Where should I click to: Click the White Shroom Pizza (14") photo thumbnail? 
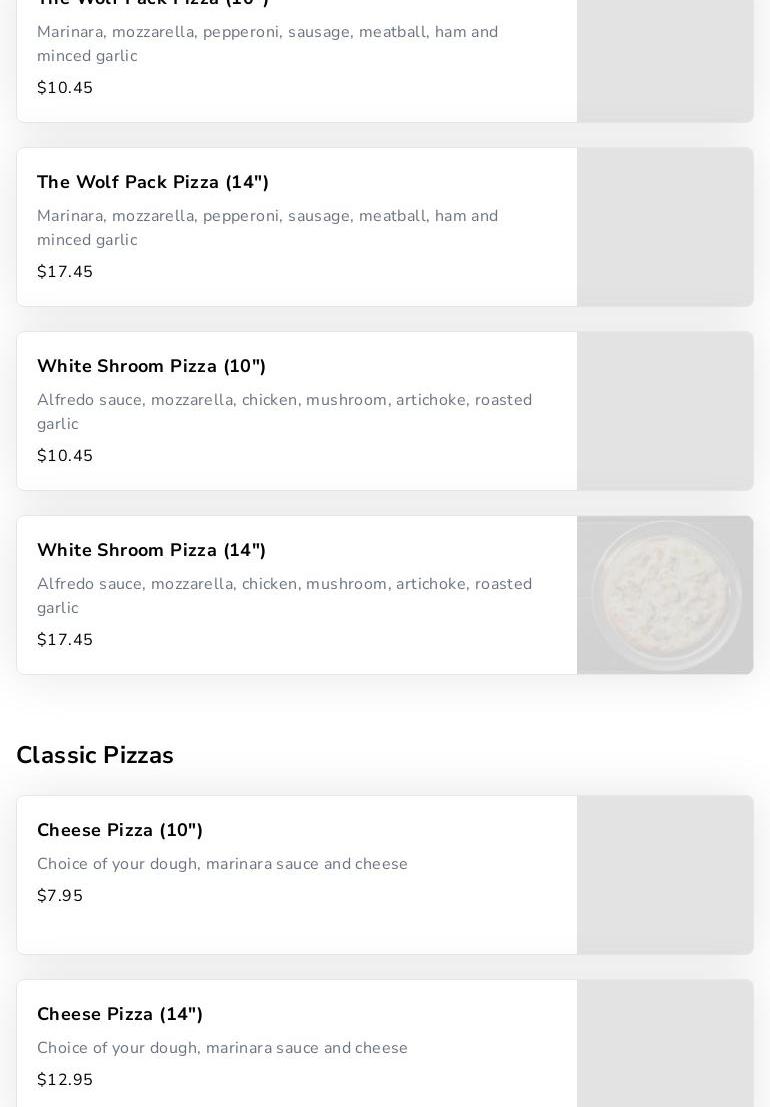(665, 595)
